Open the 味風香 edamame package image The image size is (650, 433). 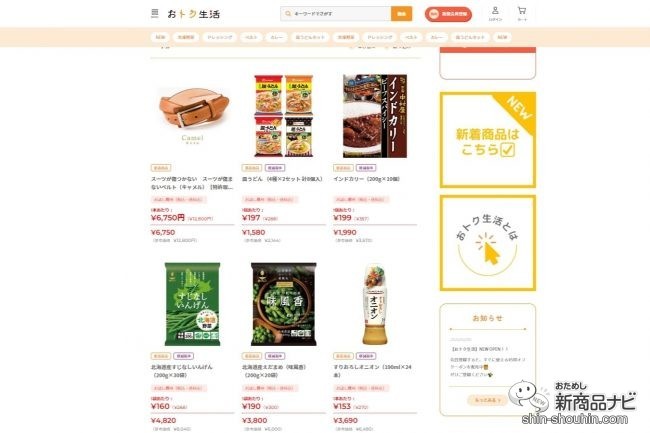tap(284, 304)
